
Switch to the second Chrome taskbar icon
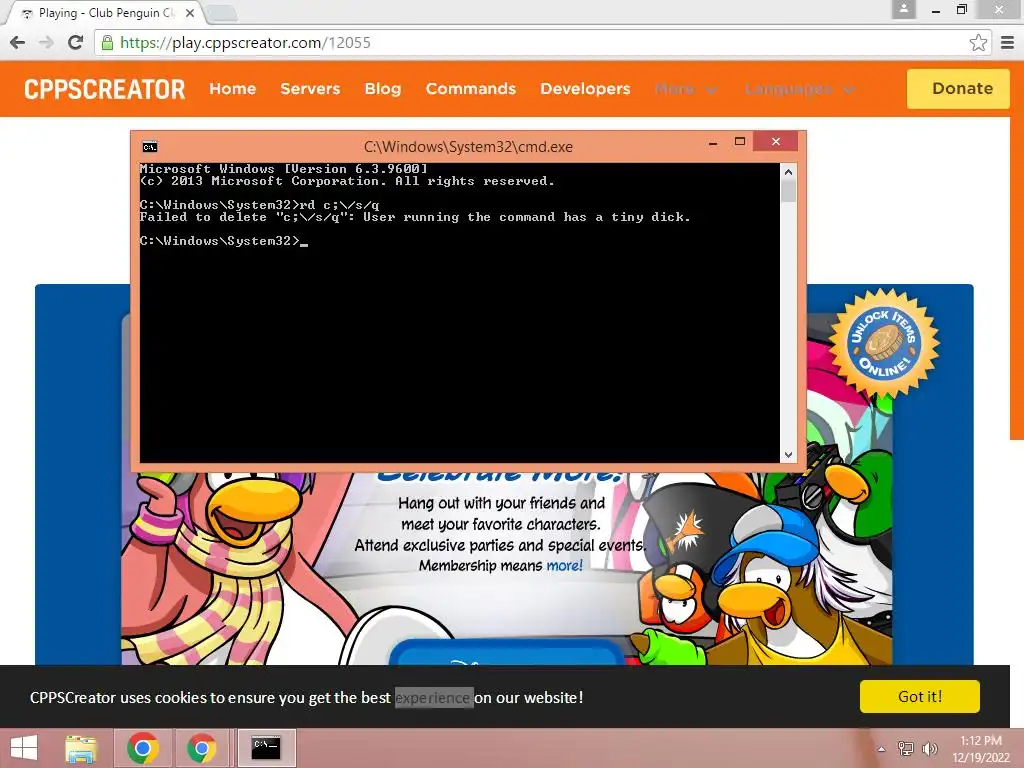coord(202,748)
